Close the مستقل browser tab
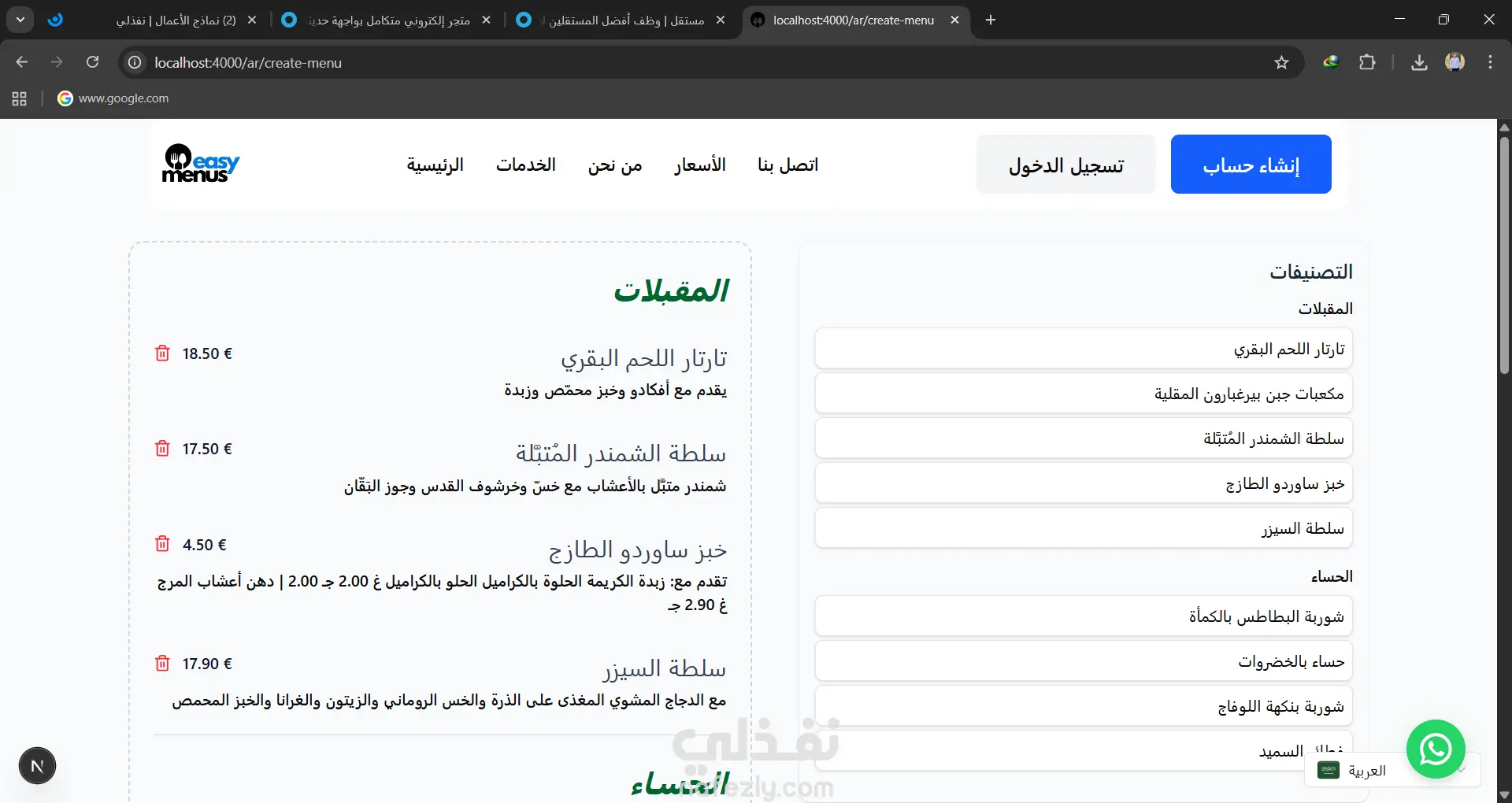 721,20
